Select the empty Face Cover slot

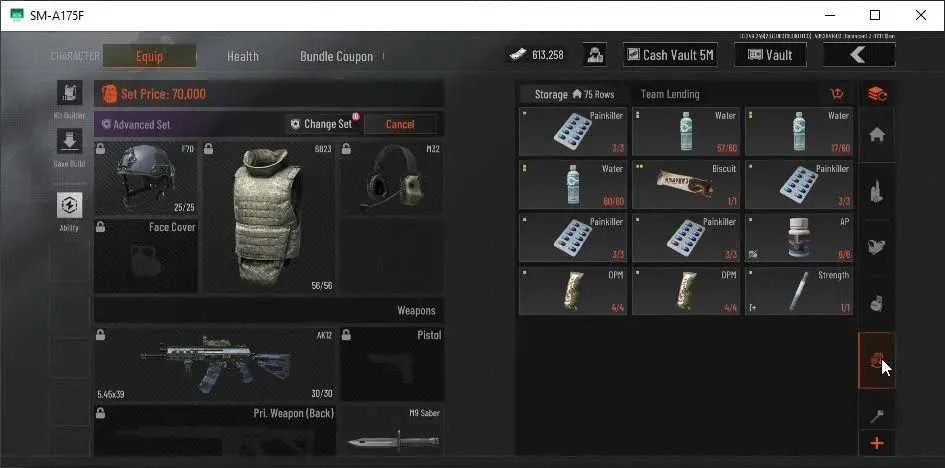click(x=146, y=256)
